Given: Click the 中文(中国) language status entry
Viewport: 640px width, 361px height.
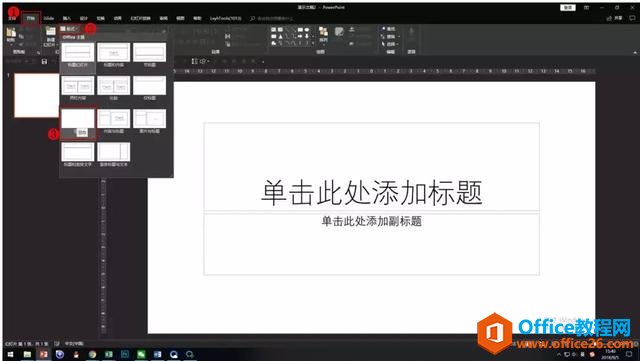Looking at the screenshot, I should (74, 344).
